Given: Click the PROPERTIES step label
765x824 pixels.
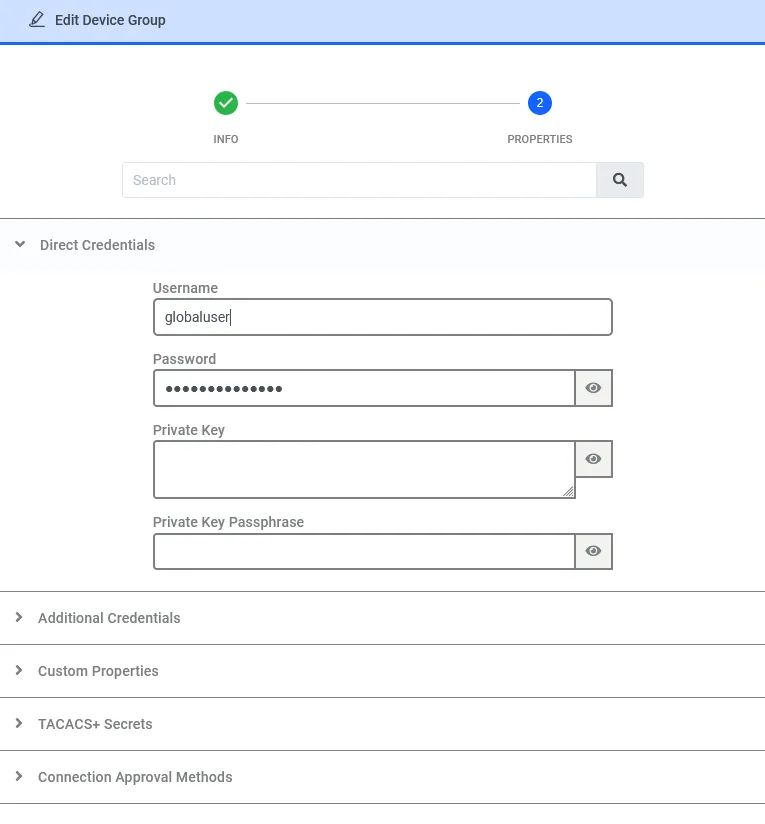Looking at the screenshot, I should point(540,139).
